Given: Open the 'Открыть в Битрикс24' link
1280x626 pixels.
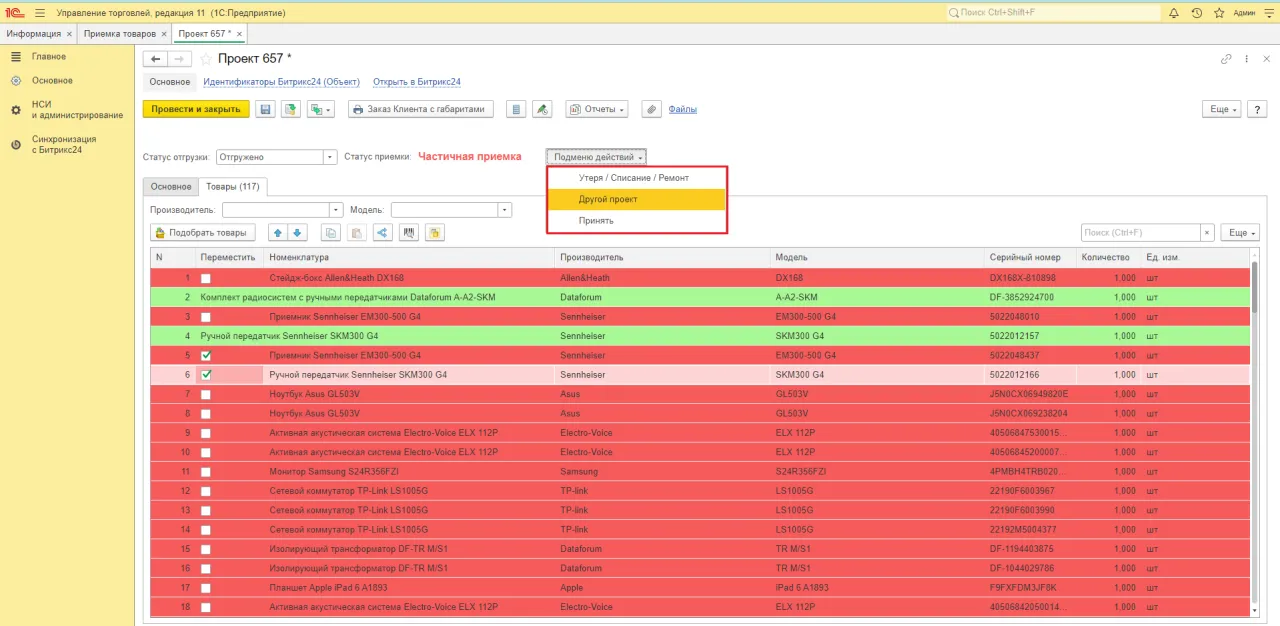Looking at the screenshot, I should point(416,82).
